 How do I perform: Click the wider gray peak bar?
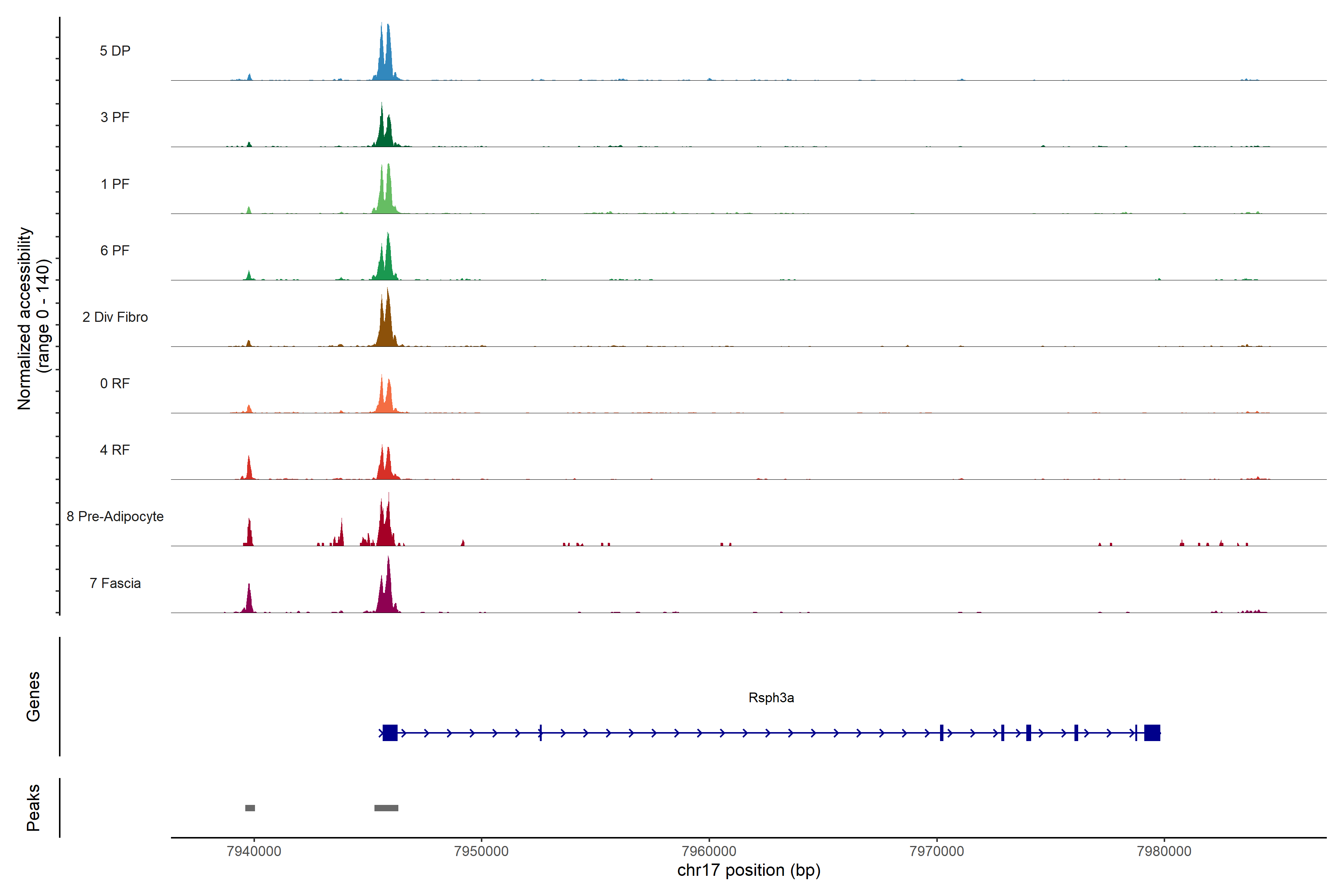pos(386,808)
